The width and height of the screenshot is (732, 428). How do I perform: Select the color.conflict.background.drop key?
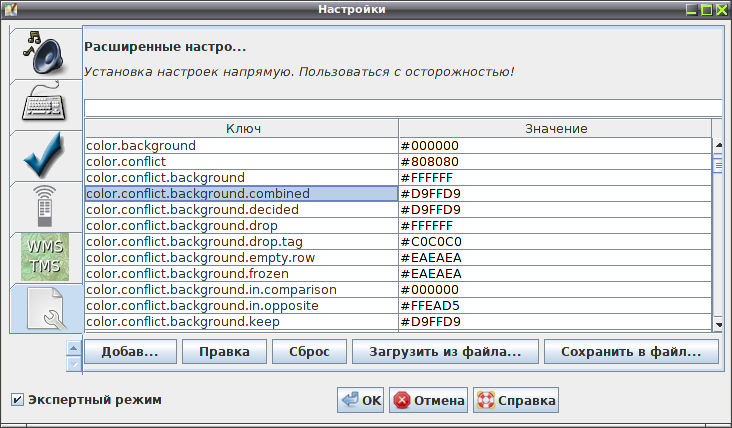click(x=241, y=225)
